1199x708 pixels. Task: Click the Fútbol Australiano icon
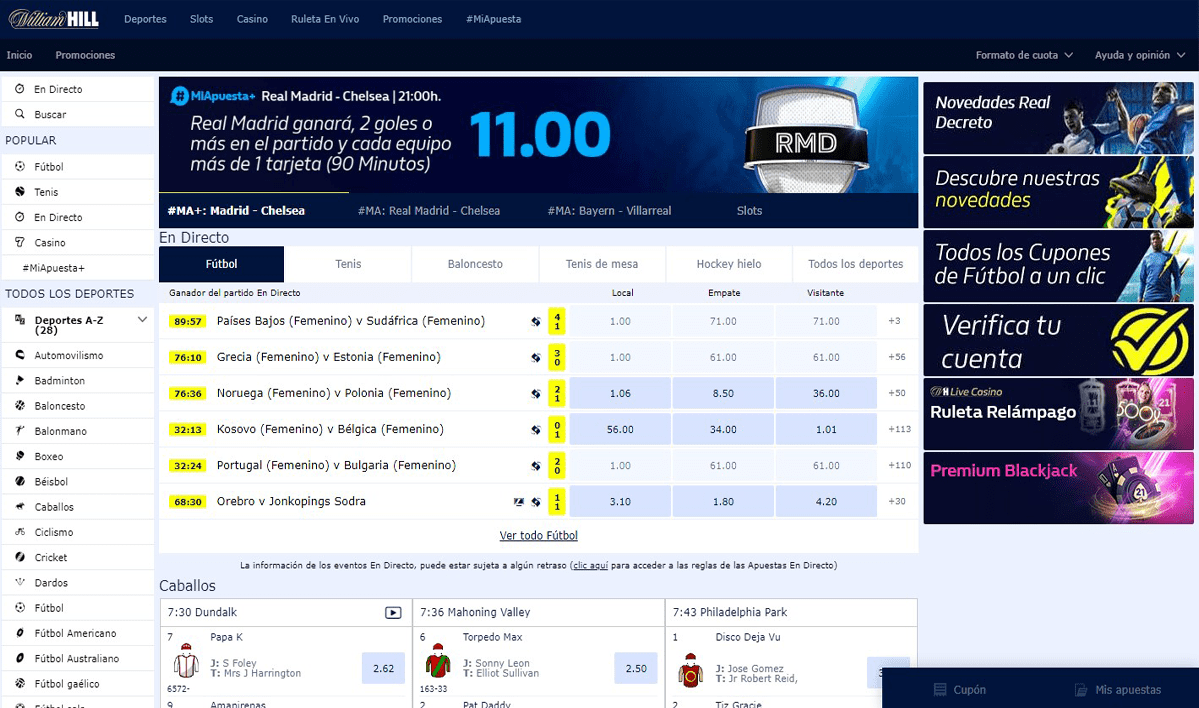point(20,658)
